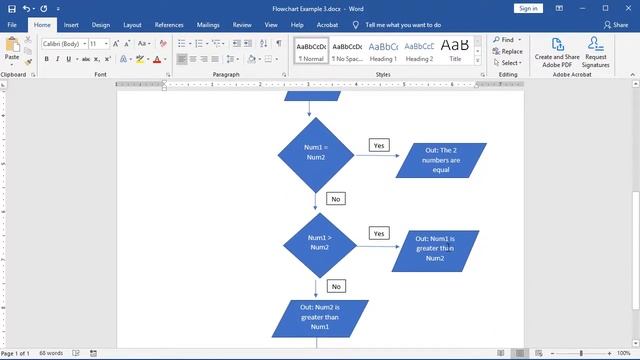Viewport: 640px width, 360px height.
Task: Increase the paragraph indent
Action: [248, 44]
